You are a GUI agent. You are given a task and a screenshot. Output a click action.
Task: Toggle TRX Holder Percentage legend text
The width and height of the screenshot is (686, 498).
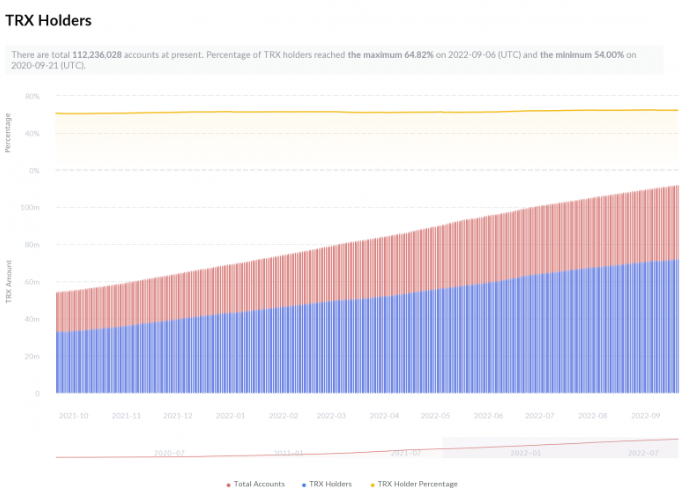point(417,484)
